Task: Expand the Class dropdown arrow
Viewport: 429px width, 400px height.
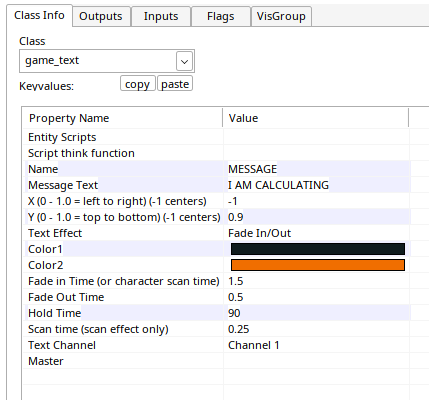Action: pos(184,61)
